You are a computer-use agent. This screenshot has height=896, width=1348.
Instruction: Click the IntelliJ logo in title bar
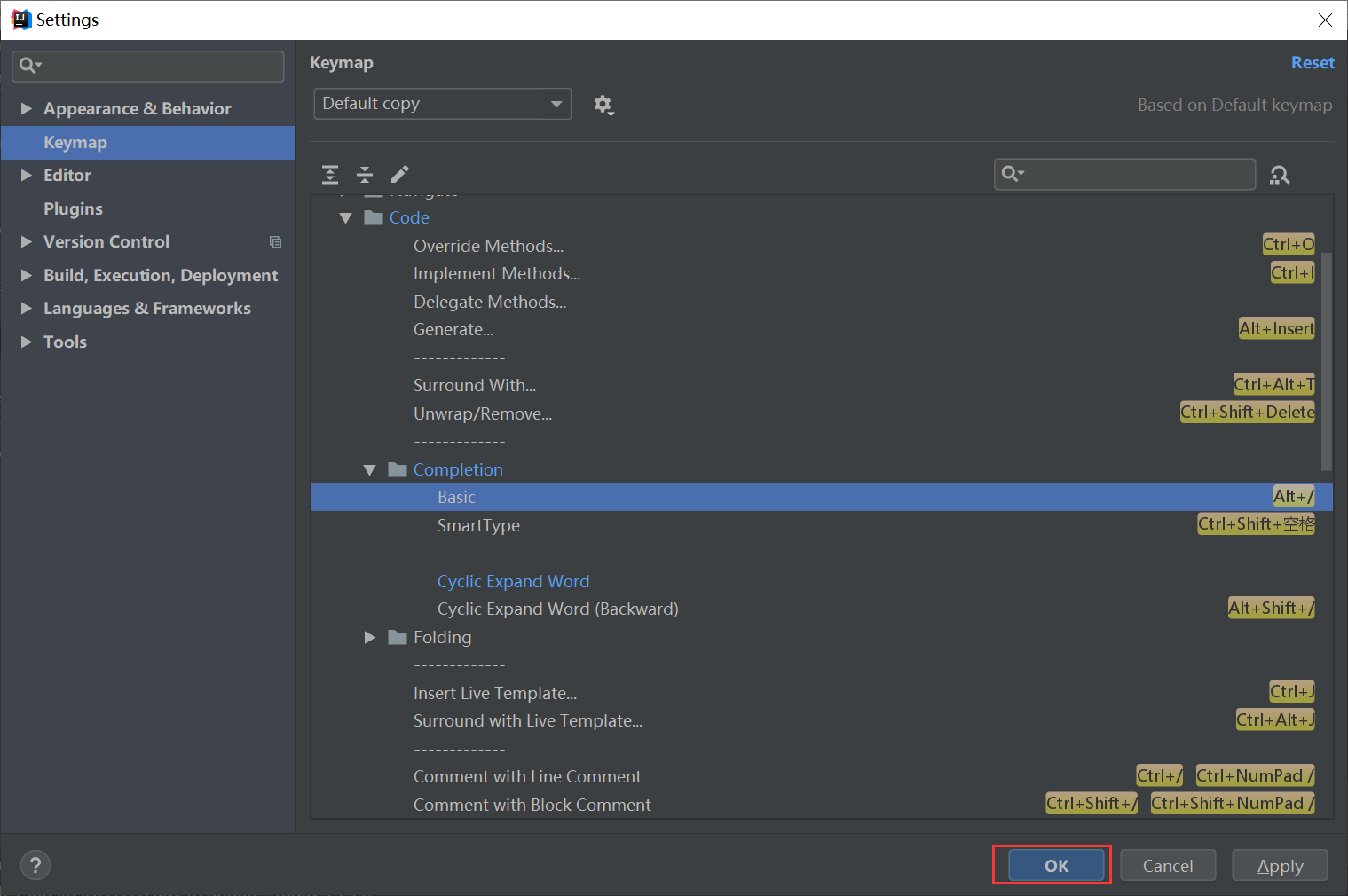pyautogui.click(x=21, y=20)
